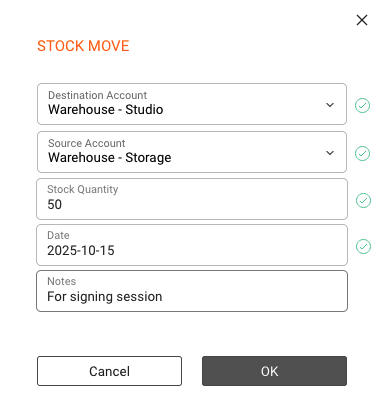This screenshot has width=384, height=411.
Task: Click the validation checkmark next to Date
Action: [x=363, y=247]
